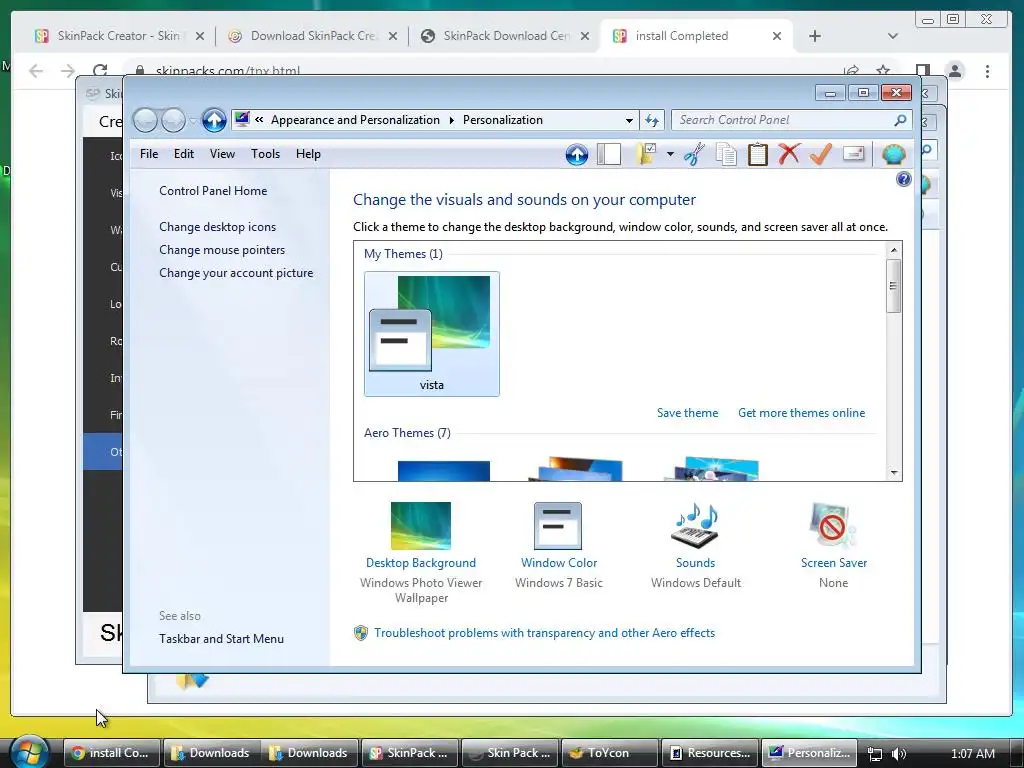1024x768 pixels.
Task: Click the Save theme link
Action: [x=687, y=413]
